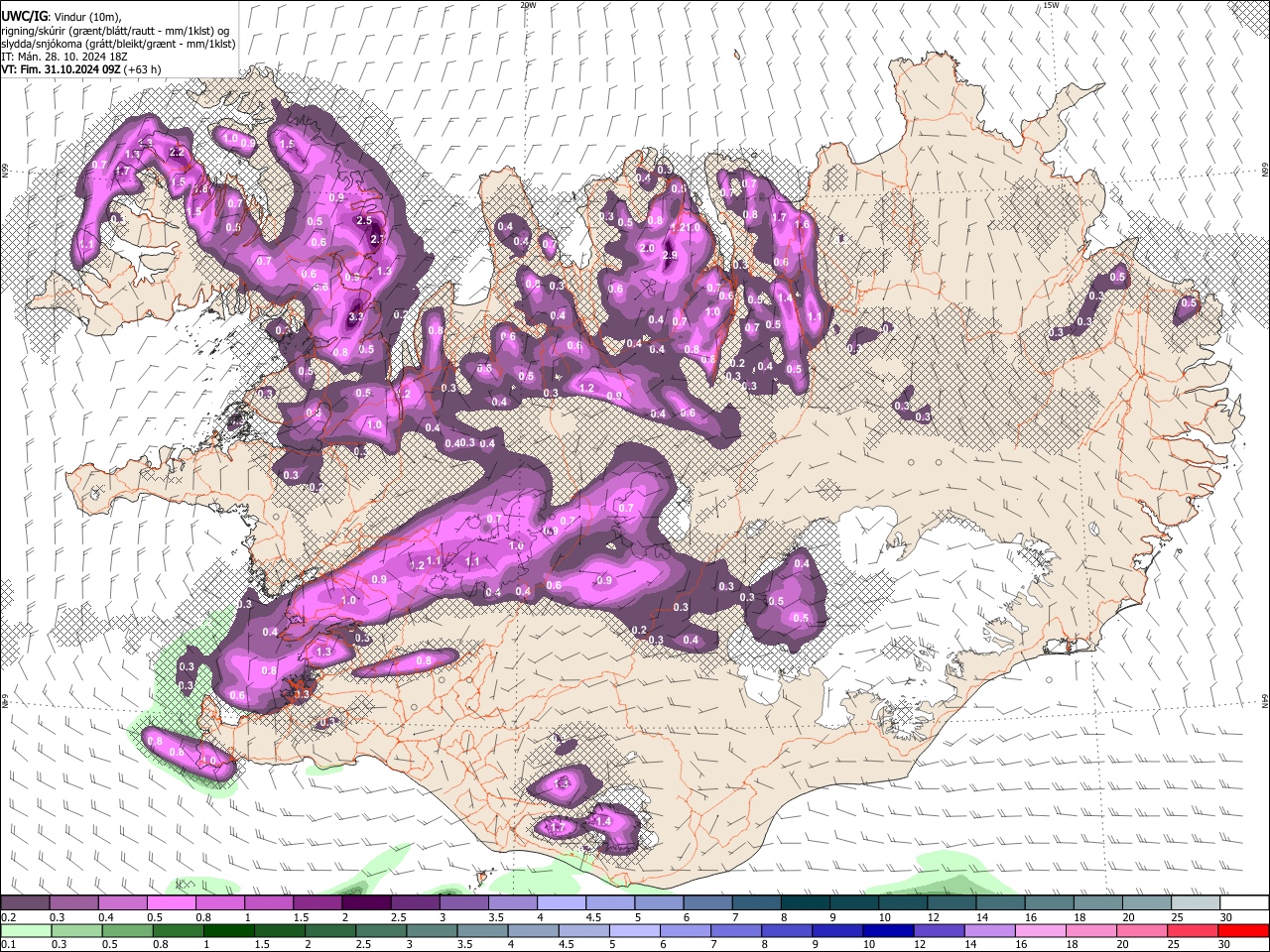Click the '15W' longitude label at top

pyautogui.click(x=1051, y=5)
